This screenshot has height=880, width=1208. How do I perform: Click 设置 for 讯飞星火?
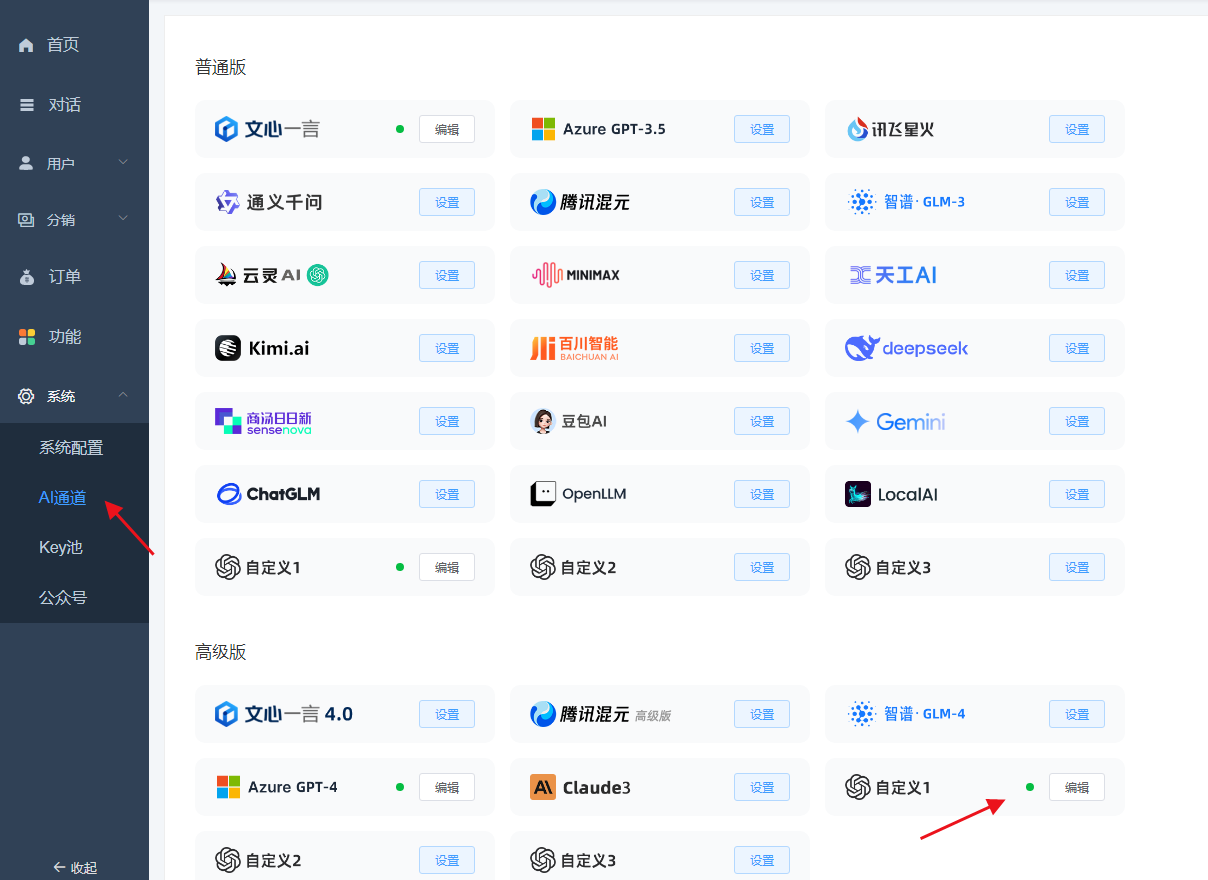[1077, 129]
